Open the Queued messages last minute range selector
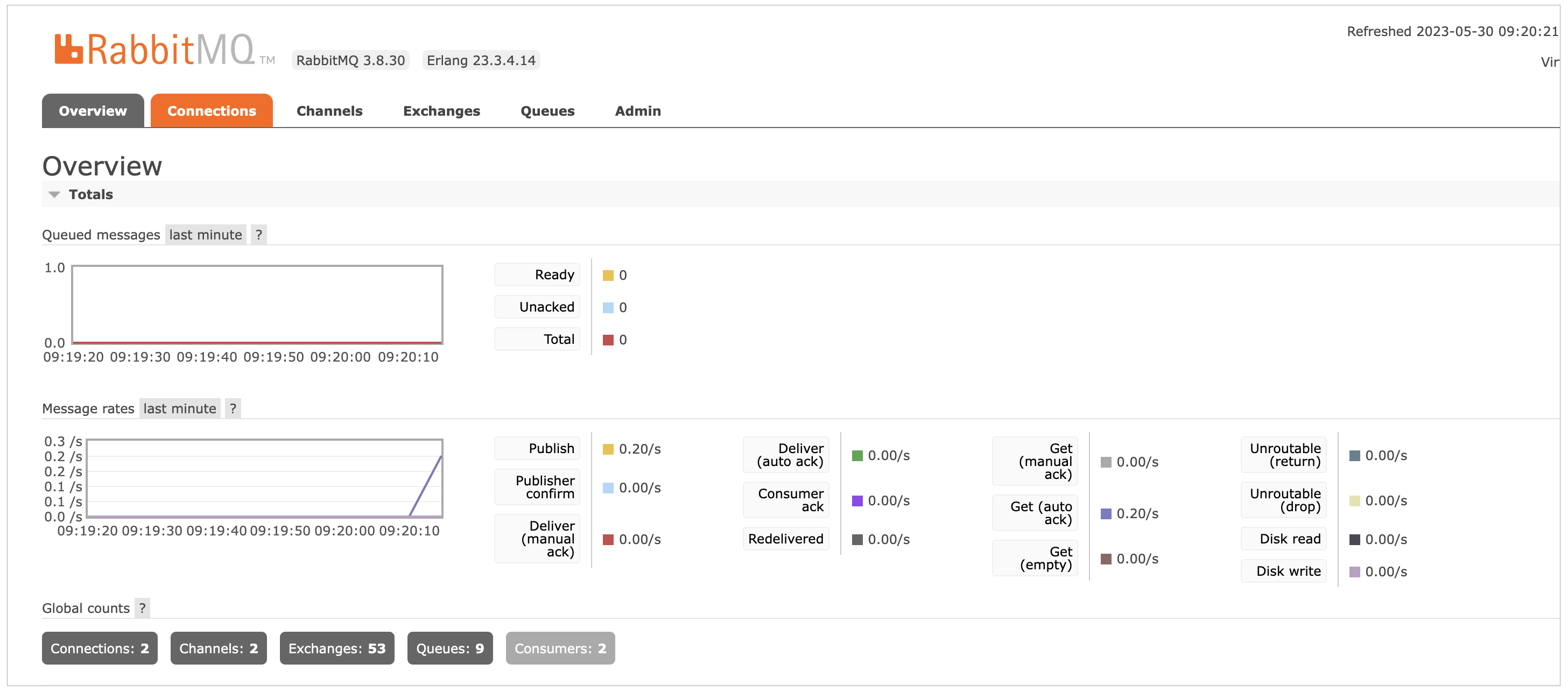The width and height of the screenshot is (1568, 692). [205, 235]
